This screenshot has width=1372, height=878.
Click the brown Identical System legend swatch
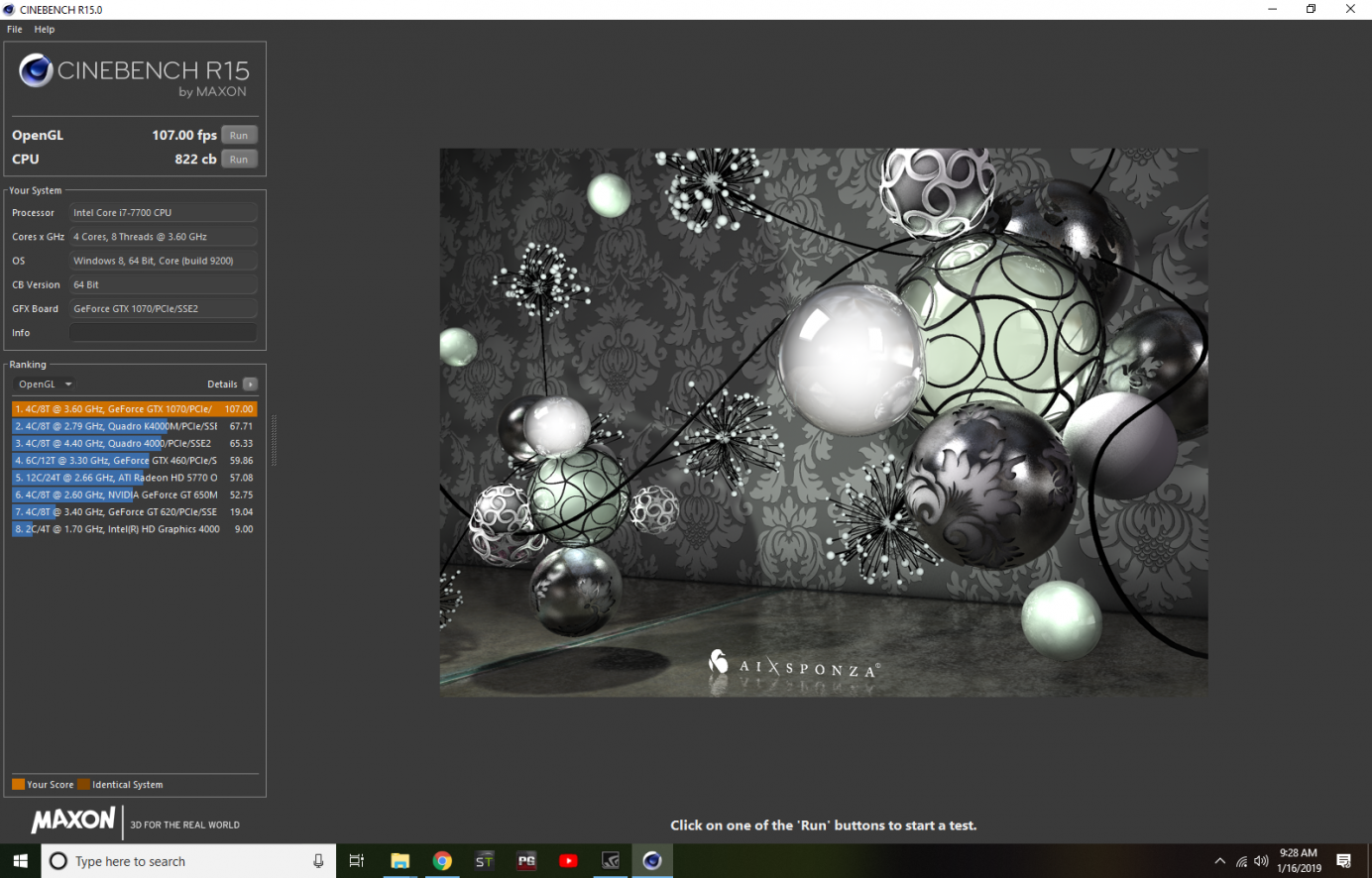tap(83, 785)
